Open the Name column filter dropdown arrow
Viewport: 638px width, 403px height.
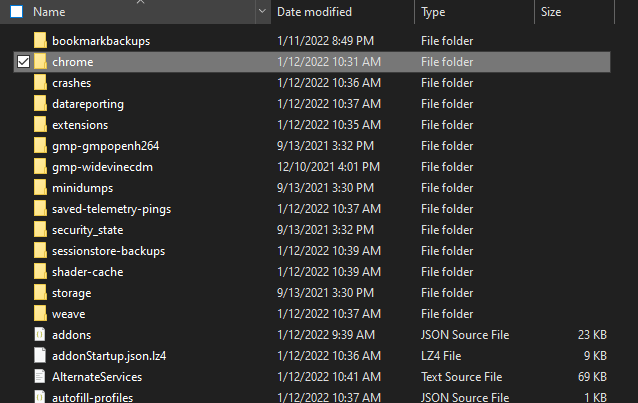coord(262,12)
